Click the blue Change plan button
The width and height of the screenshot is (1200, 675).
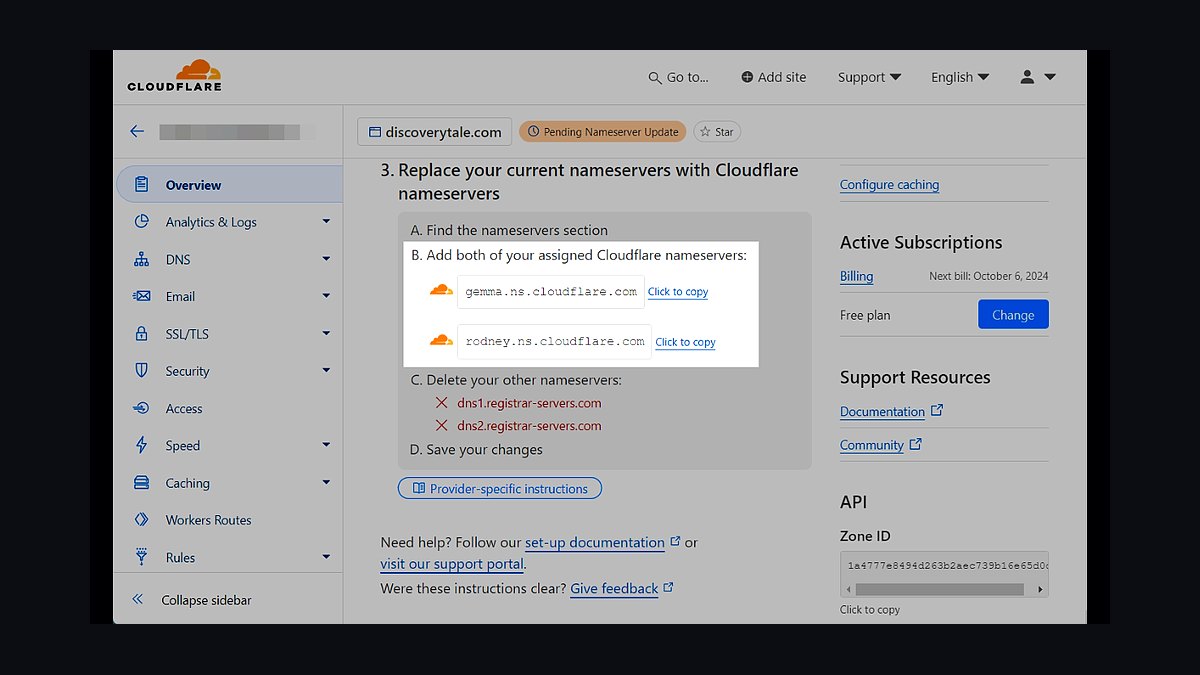tap(1013, 314)
